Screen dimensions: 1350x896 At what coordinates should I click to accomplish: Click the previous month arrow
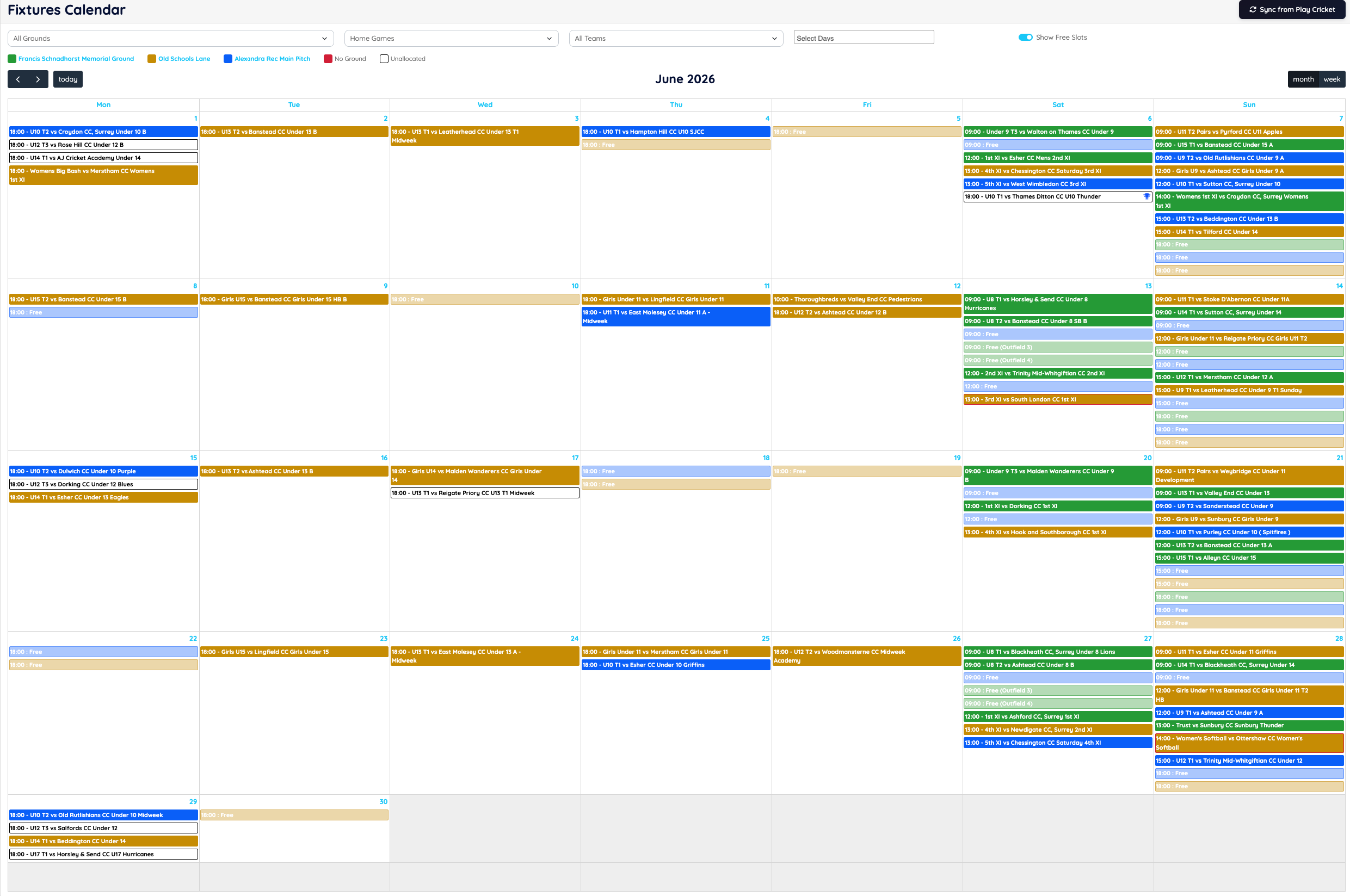coord(18,79)
